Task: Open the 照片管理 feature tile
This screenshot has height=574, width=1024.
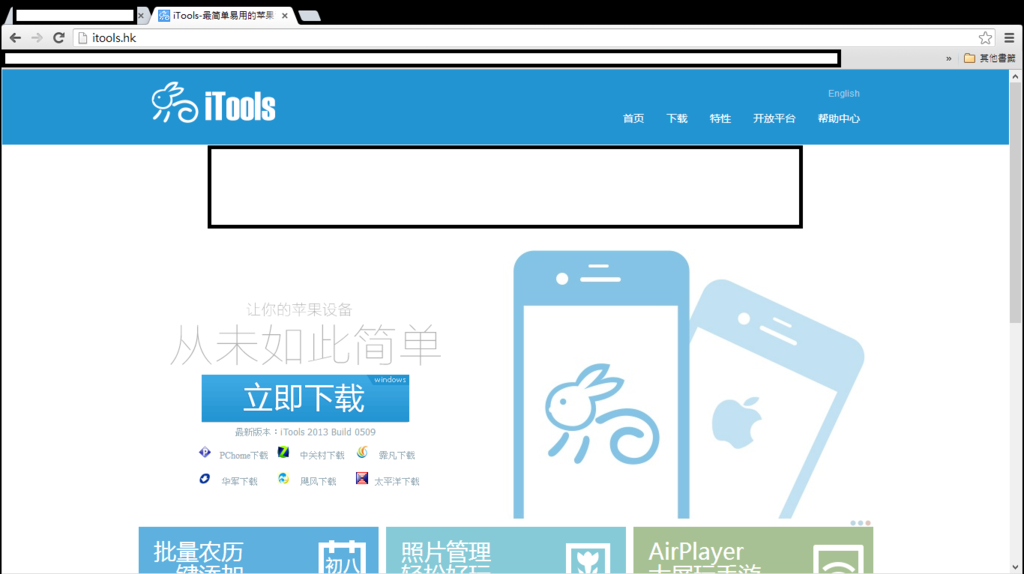Action: click(x=505, y=550)
